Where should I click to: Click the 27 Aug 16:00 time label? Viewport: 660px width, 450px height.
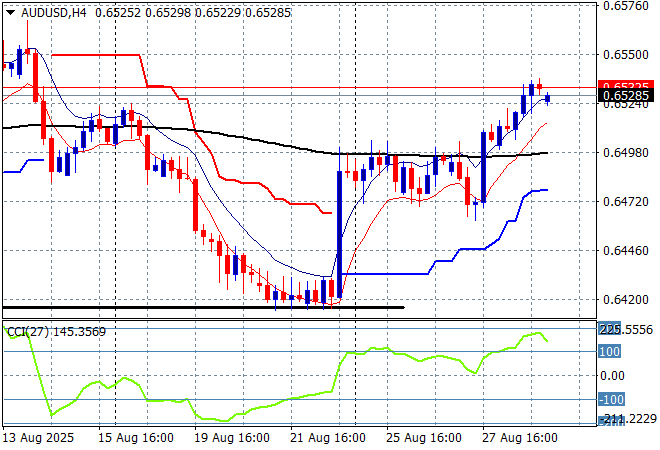click(x=520, y=438)
